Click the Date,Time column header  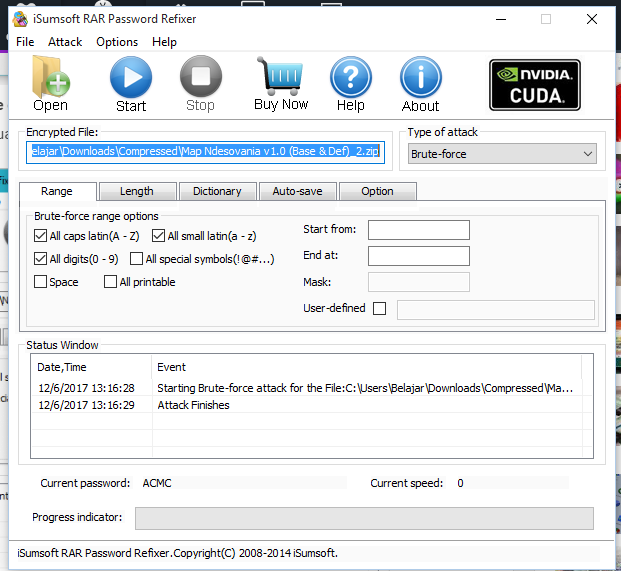click(x=92, y=367)
